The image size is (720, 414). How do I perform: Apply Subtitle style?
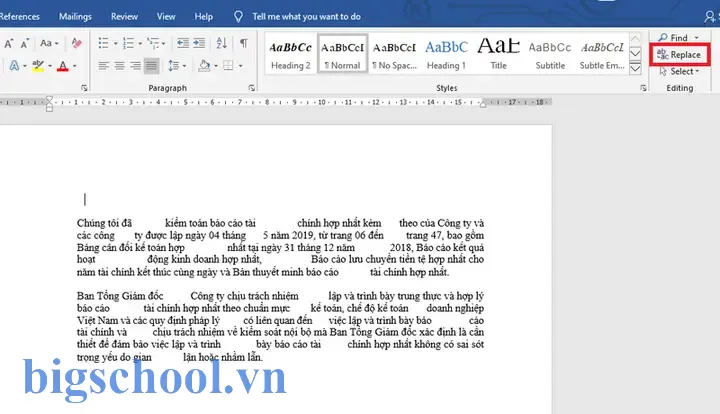pos(550,54)
